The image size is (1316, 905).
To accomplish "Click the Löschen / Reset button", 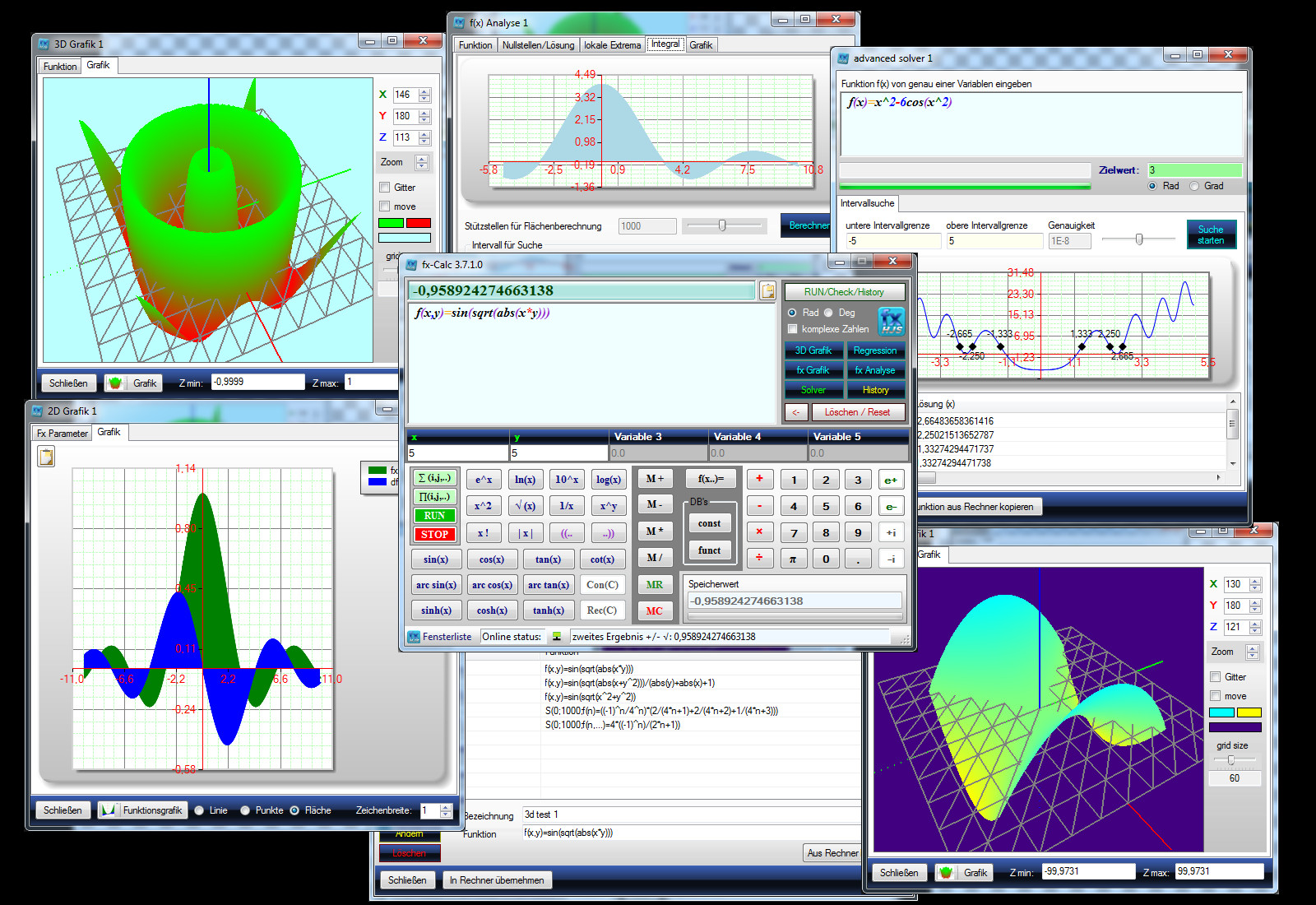I will 857,412.
